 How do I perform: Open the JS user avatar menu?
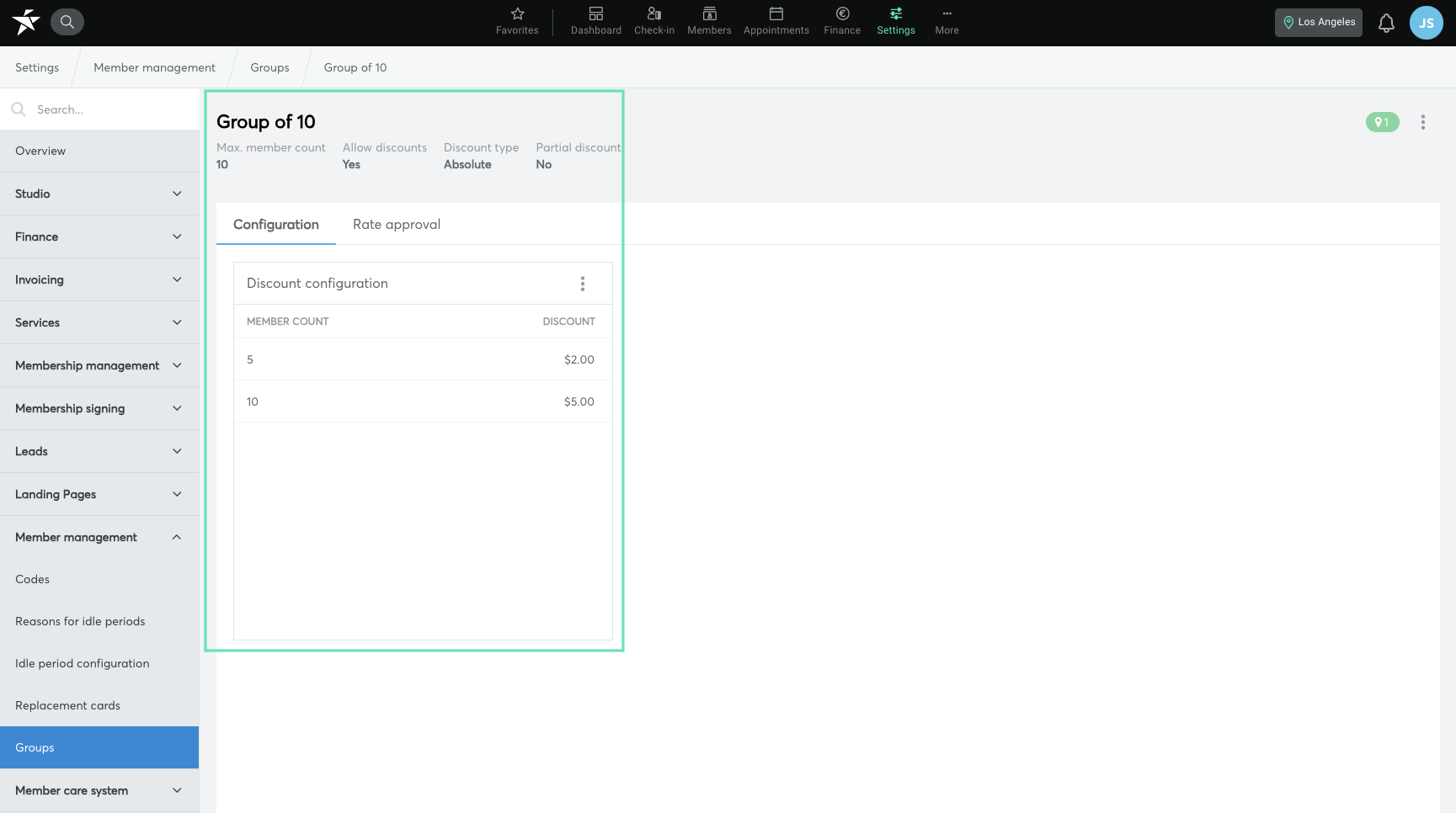(x=1427, y=23)
